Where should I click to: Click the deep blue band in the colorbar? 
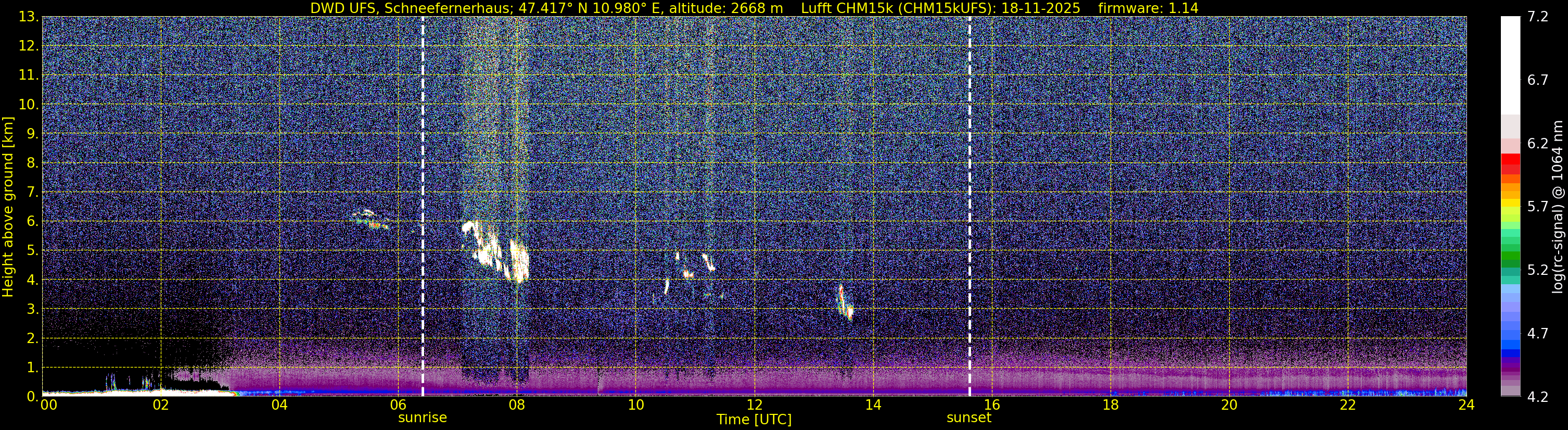(x=1510, y=353)
